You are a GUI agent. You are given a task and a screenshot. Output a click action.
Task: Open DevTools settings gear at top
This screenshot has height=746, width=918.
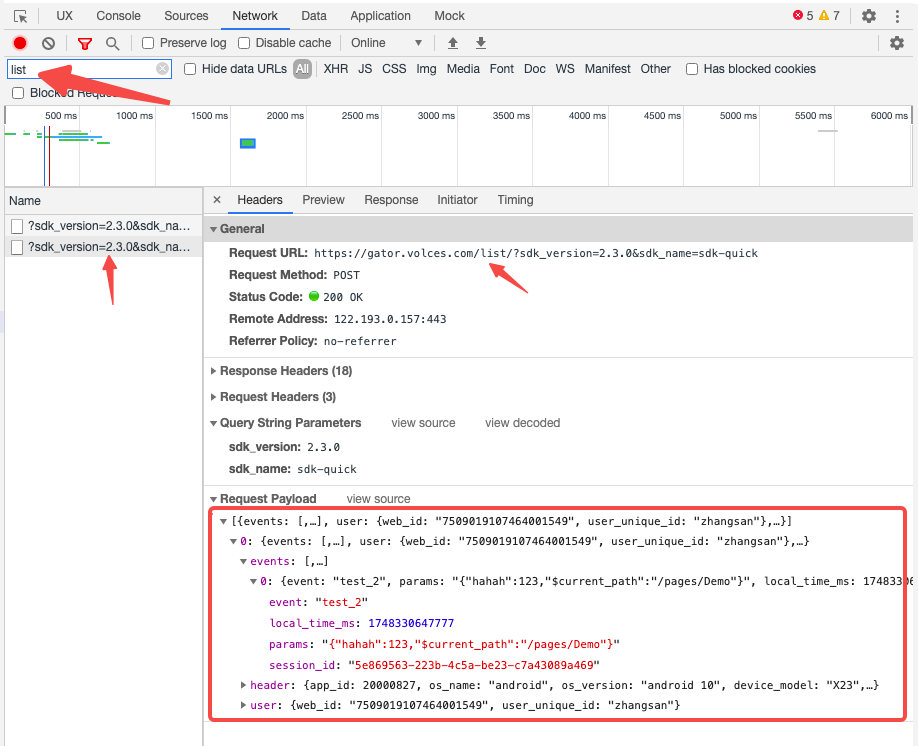click(869, 16)
